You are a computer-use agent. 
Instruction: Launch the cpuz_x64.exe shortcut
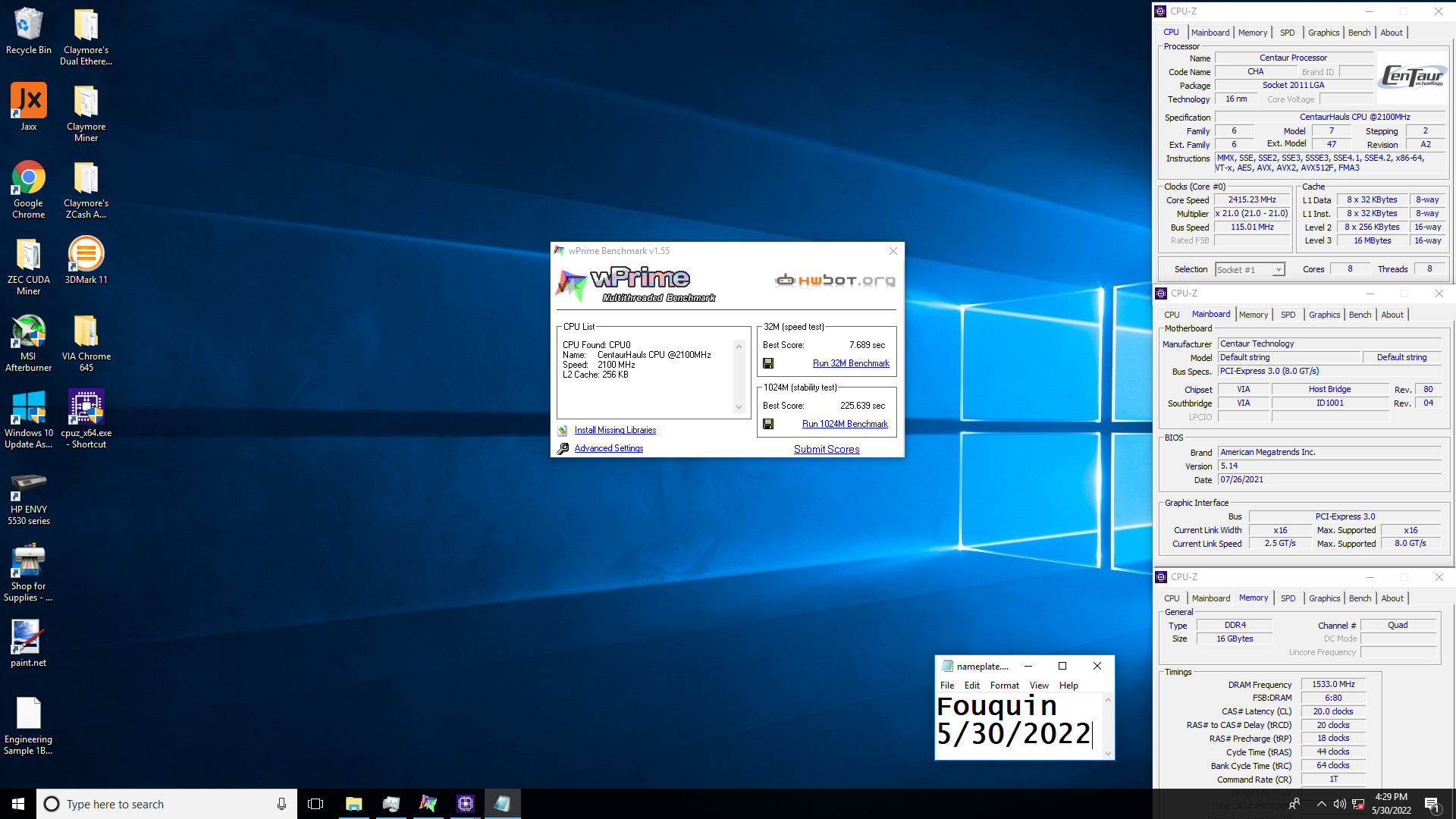coord(86,419)
